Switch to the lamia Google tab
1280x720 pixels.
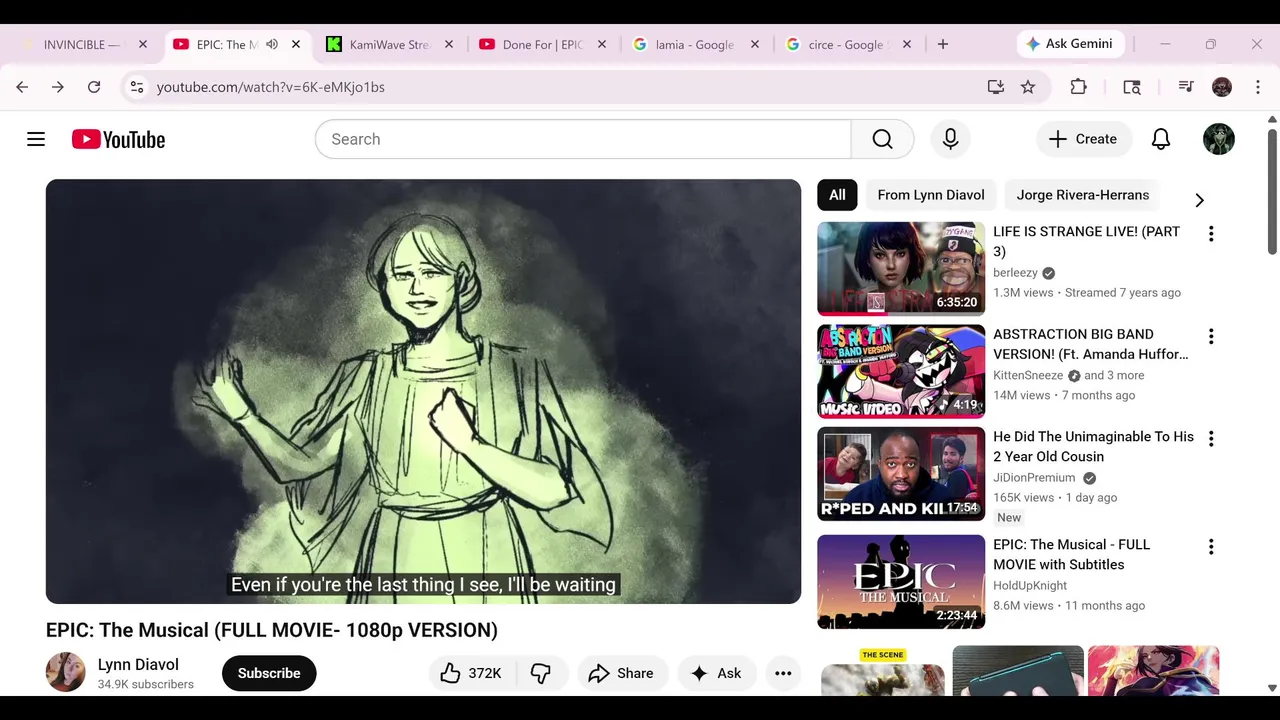695,44
